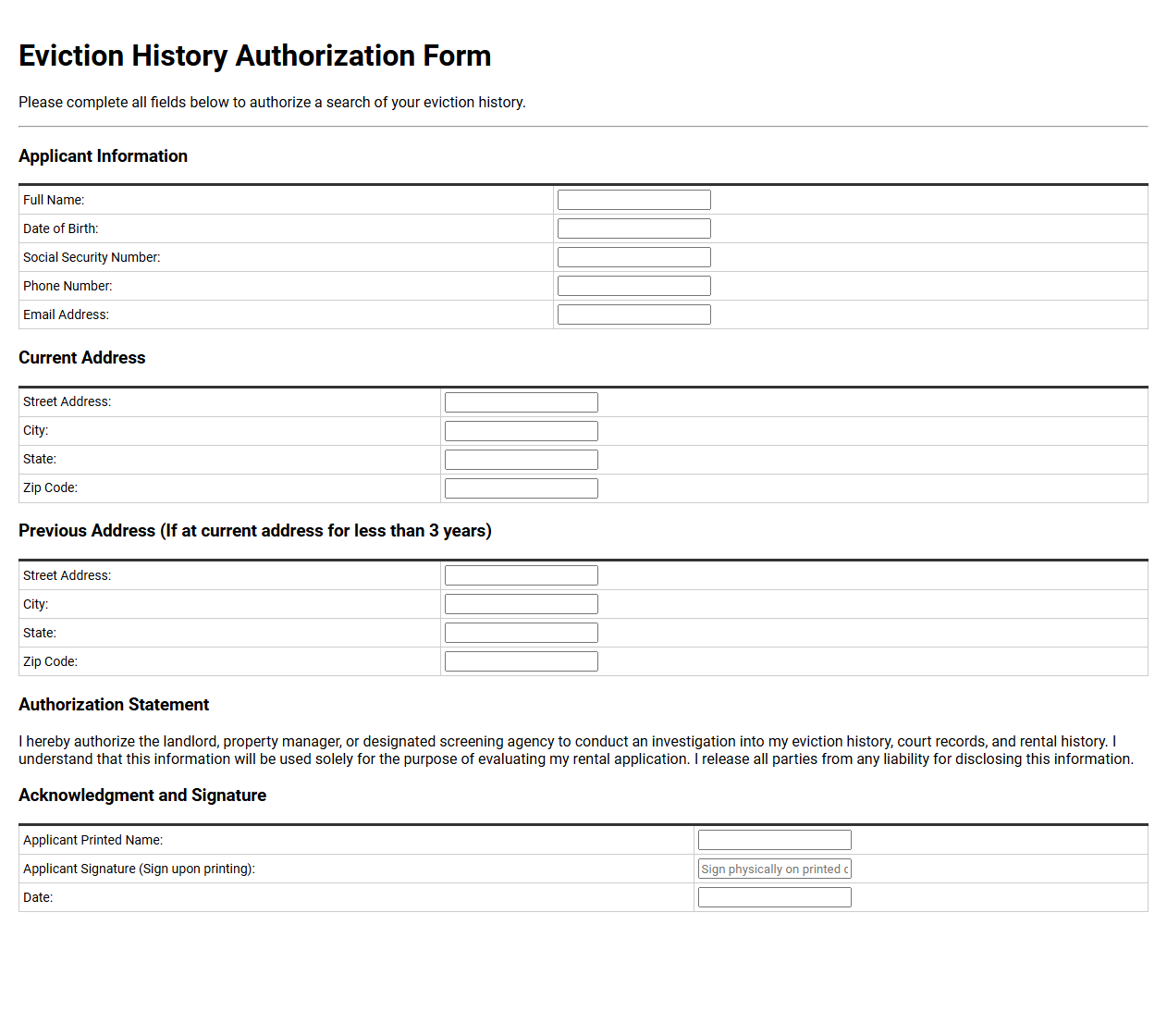
Task: Click the Phone Number input box
Action: pos(634,286)
